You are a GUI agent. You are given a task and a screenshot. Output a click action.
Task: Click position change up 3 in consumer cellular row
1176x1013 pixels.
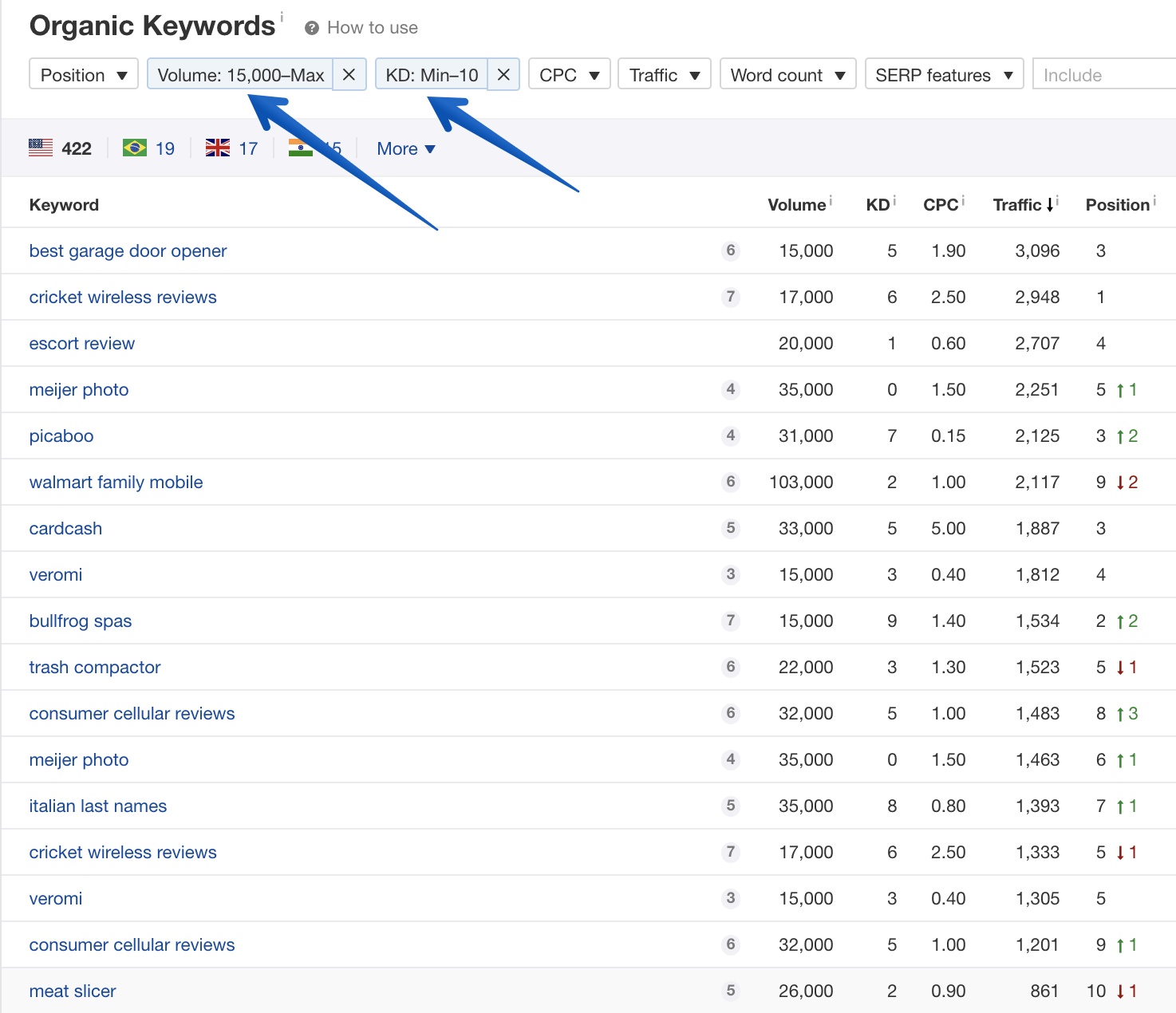click(x=1127, y=714)
